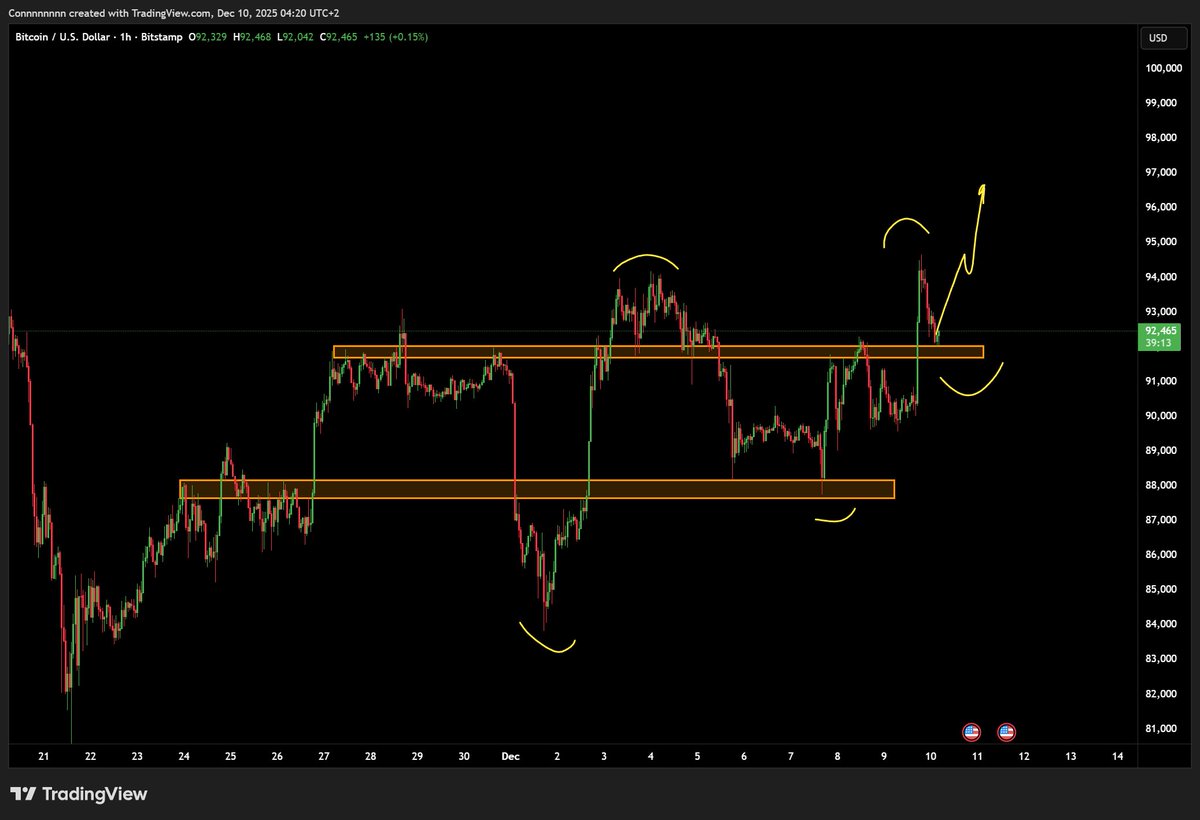Click date label 28 on the time axis
Viewport: 1200px width, 820px height.
(x=370, y=757)
